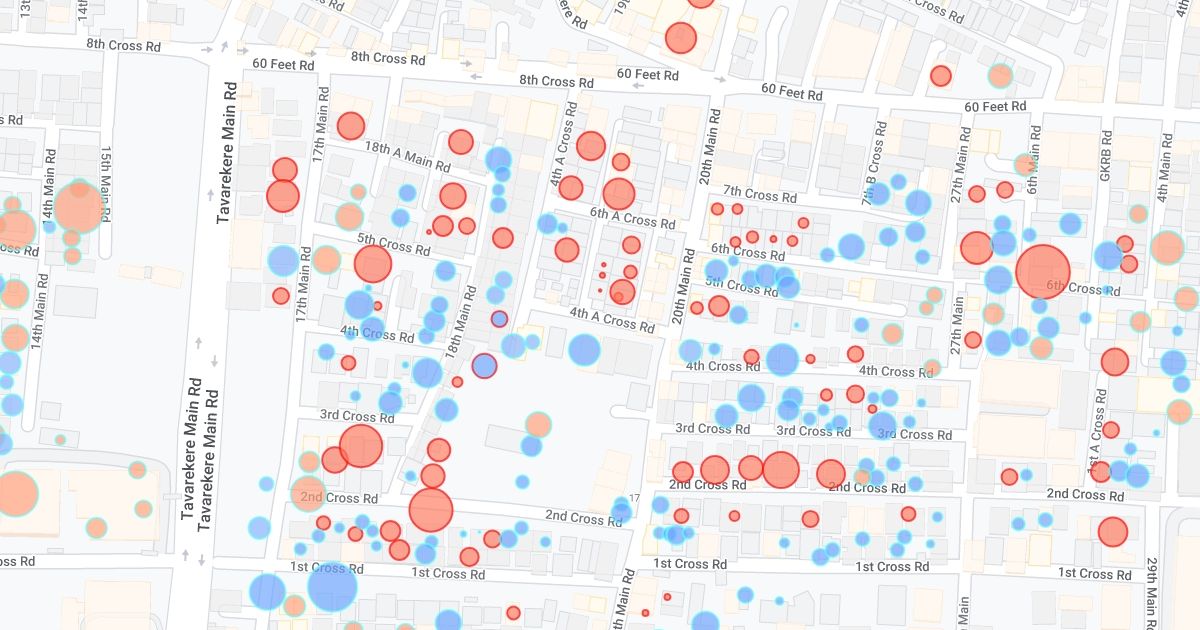Click red circle in the top-right corner area
This screenshot has height=630, width=1200.
tap(940, 76)
